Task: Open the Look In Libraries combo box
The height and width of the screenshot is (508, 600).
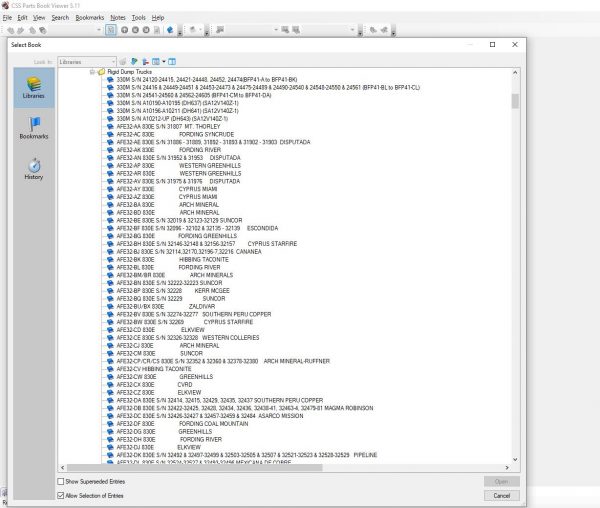Action: [87, 62]
